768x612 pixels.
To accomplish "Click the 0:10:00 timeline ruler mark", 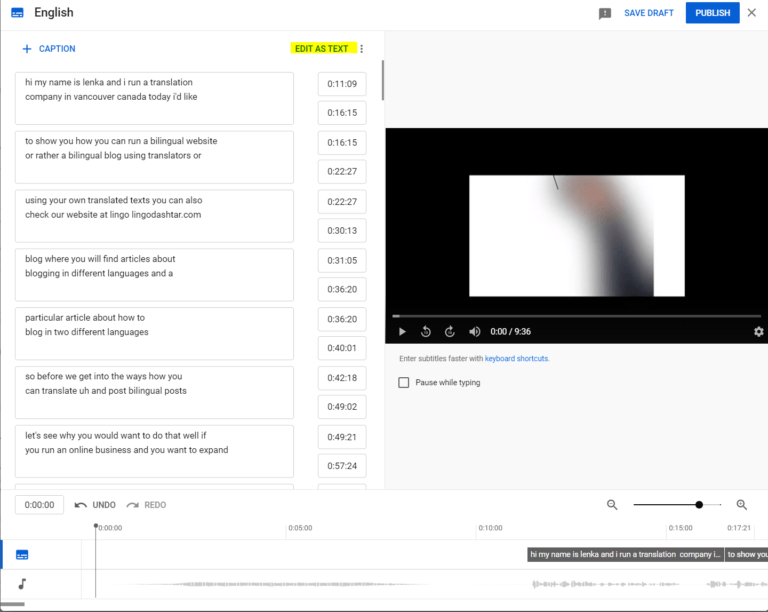I will click(x=490, y=528).
